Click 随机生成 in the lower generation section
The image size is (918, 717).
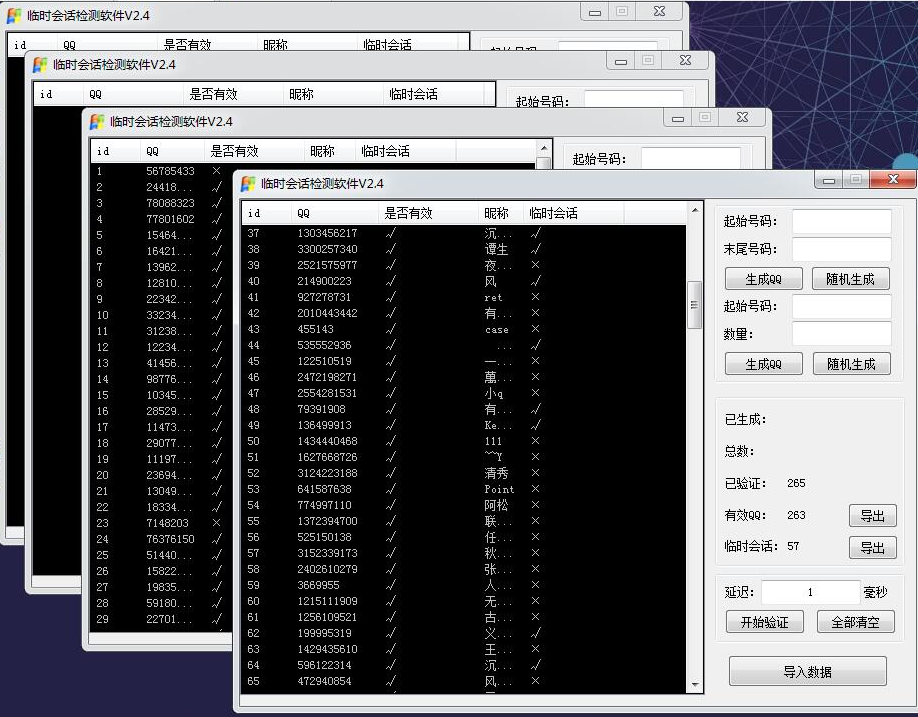coord(850,363)
